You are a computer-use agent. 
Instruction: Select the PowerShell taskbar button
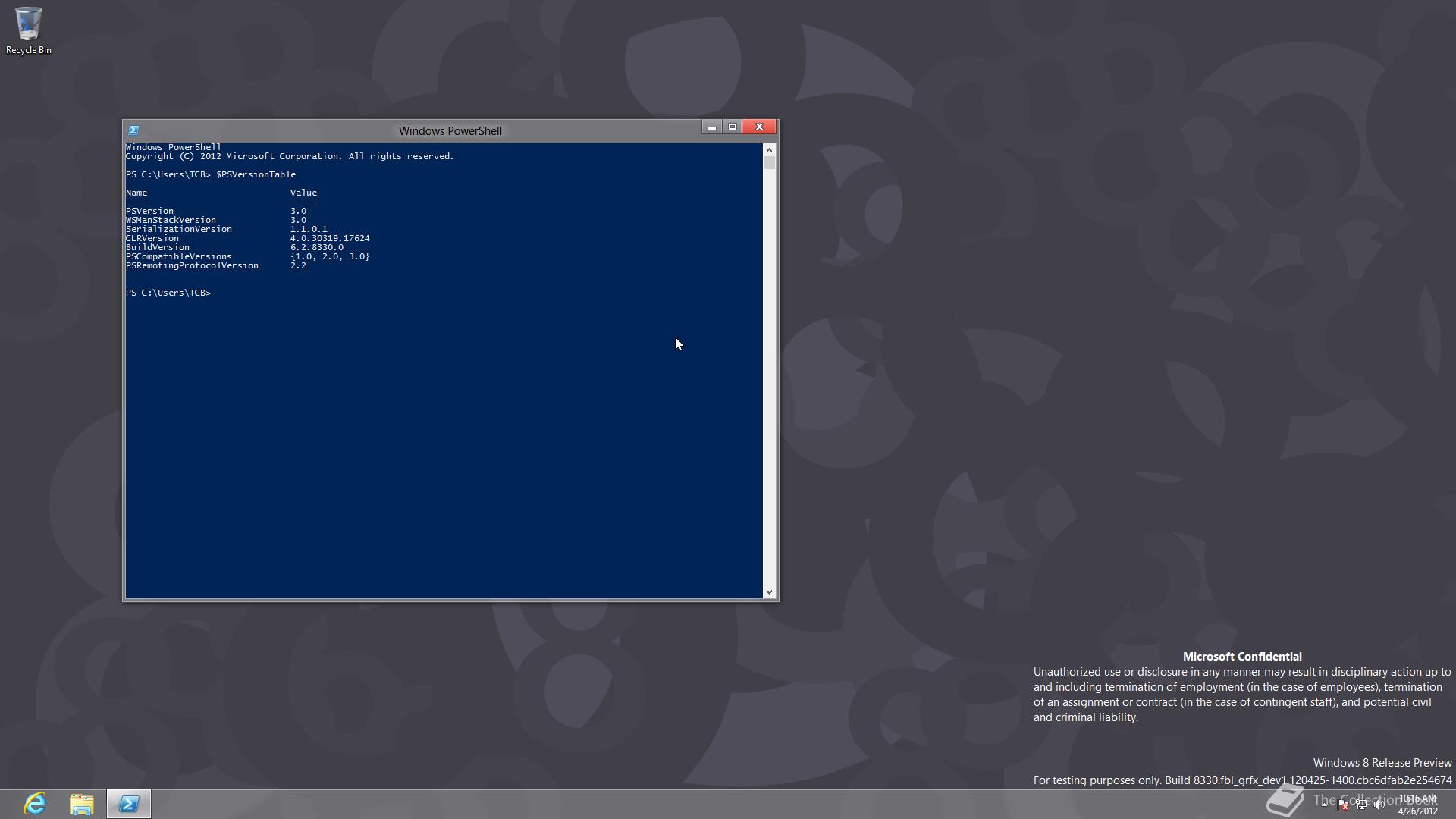pos(129,804)
